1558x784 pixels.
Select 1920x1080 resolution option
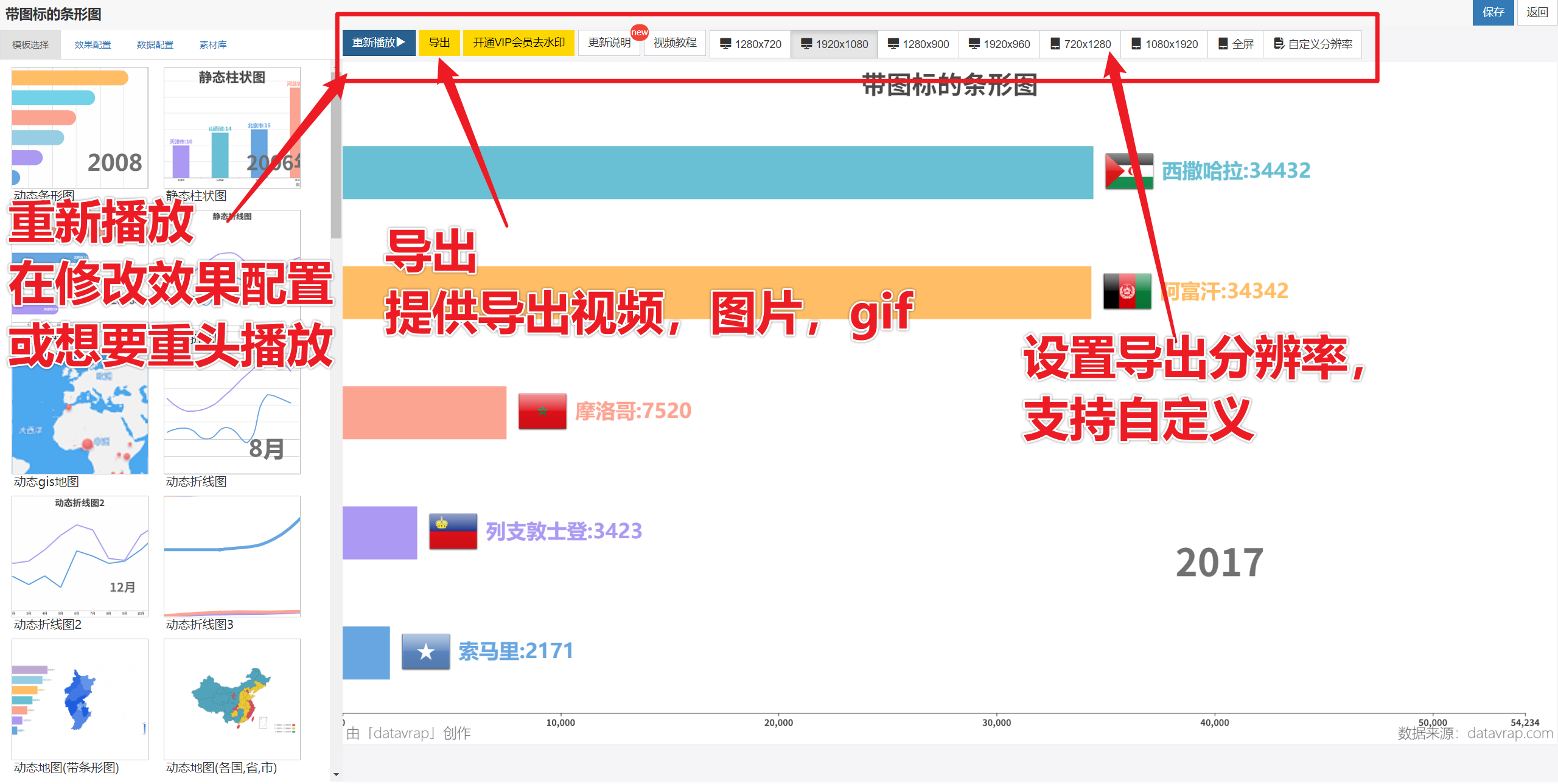coord(834,44)
